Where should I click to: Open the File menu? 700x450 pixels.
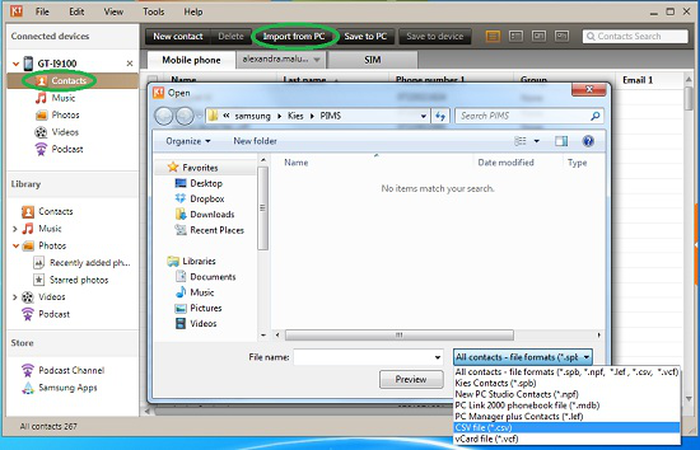coord(42,12)
